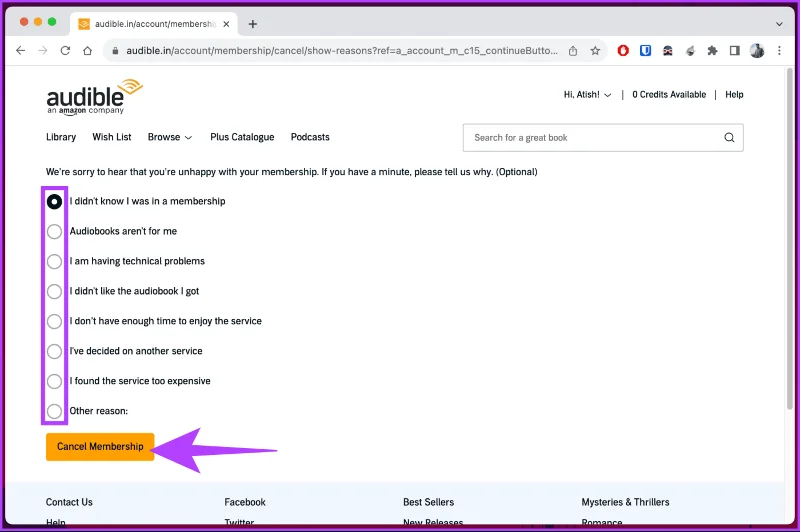This screenshot has width=800, height=532.
Task: View "0 Credits Available" link
Action: point(669,94)
